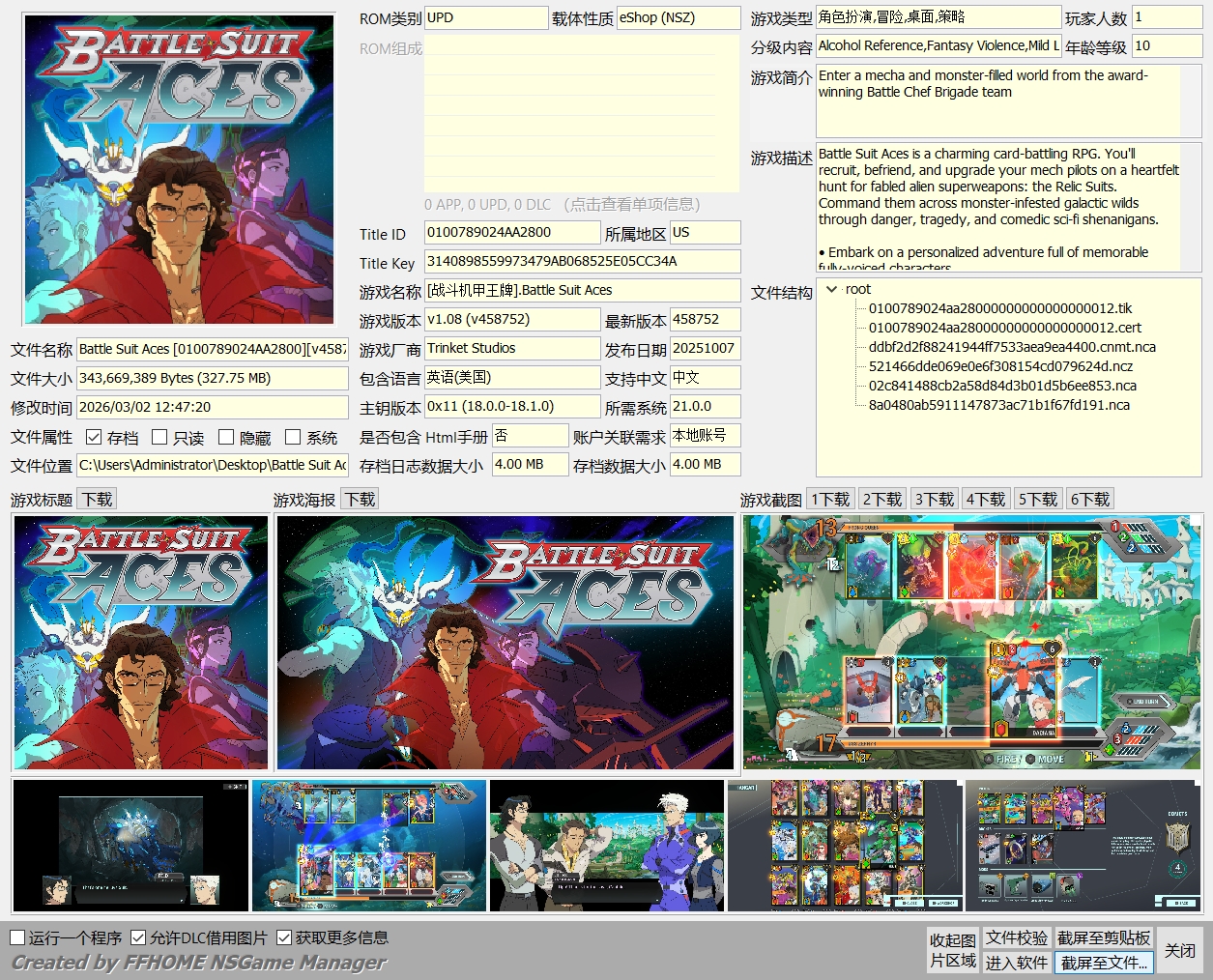Toggle the 存档 archive attribute checkbox
This screenshot has width=1213, height=980.
tap(94, 437)
